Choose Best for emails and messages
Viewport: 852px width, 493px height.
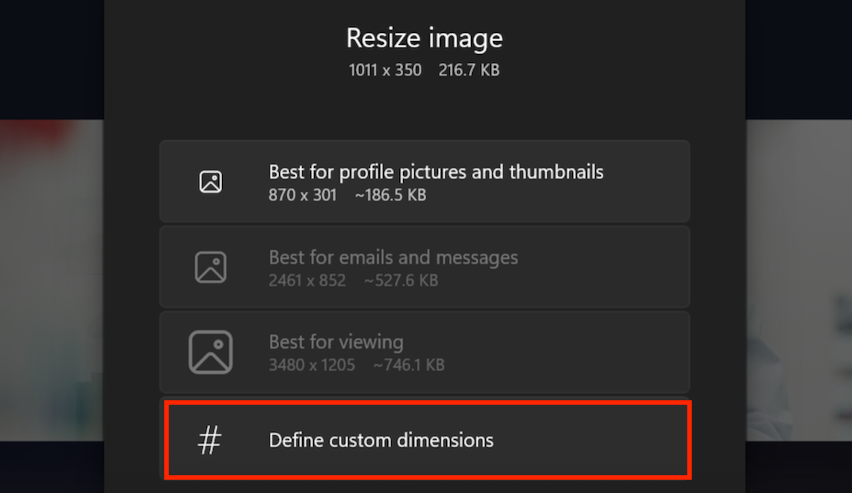pos(393,257)
